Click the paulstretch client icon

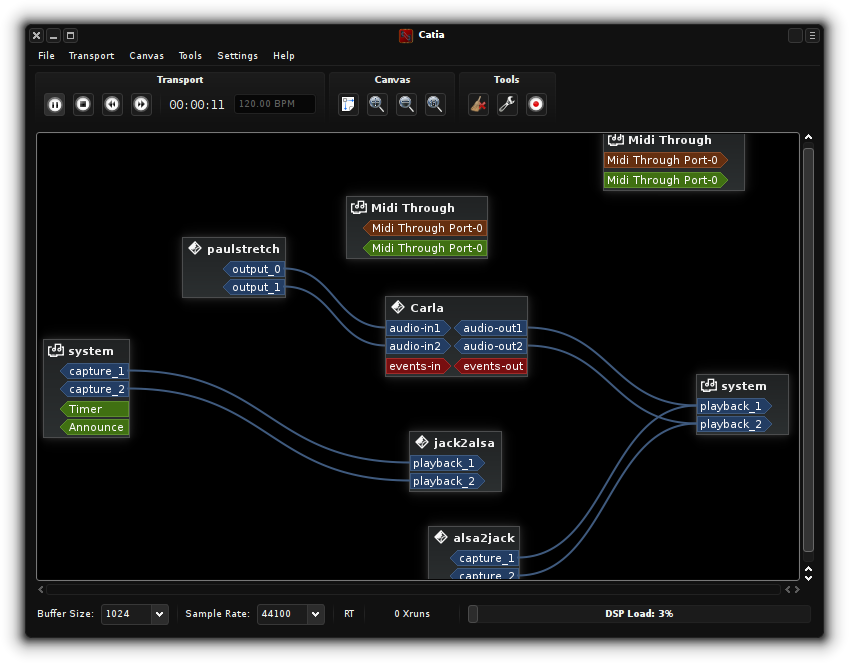click(x=195, y=249)
